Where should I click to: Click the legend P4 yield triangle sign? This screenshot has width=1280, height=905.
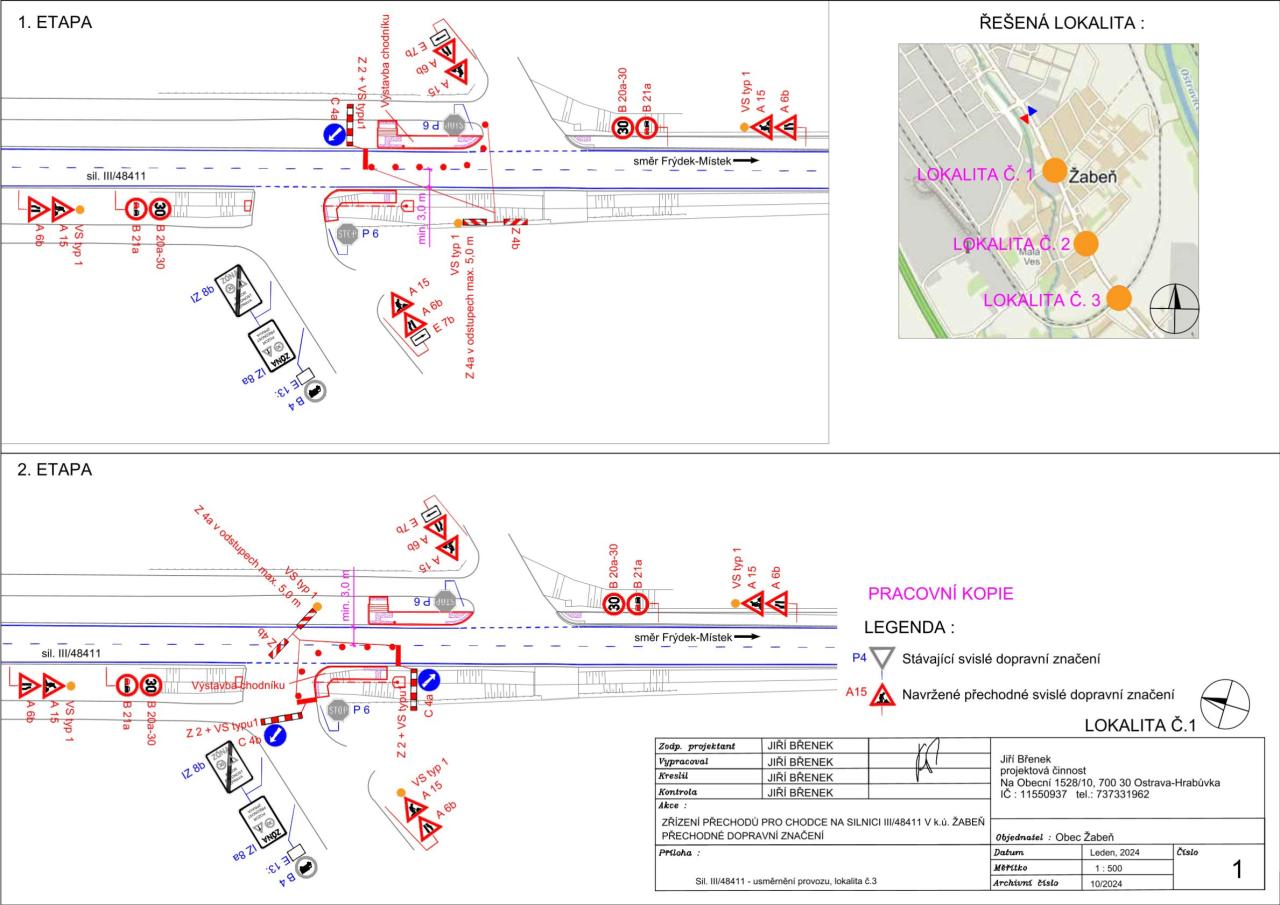881,658
